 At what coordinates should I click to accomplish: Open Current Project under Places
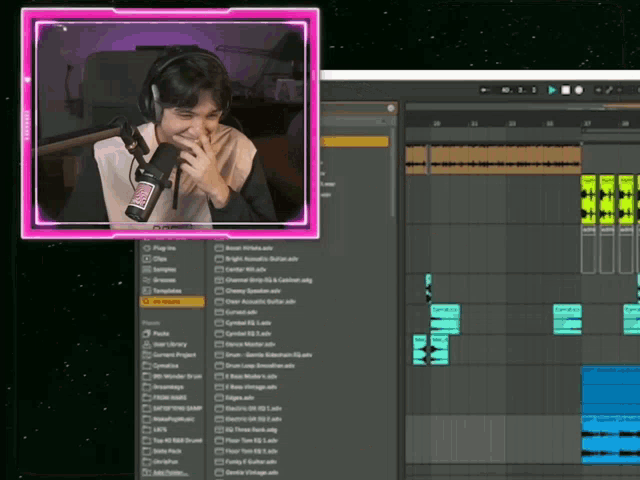(169, 355)
